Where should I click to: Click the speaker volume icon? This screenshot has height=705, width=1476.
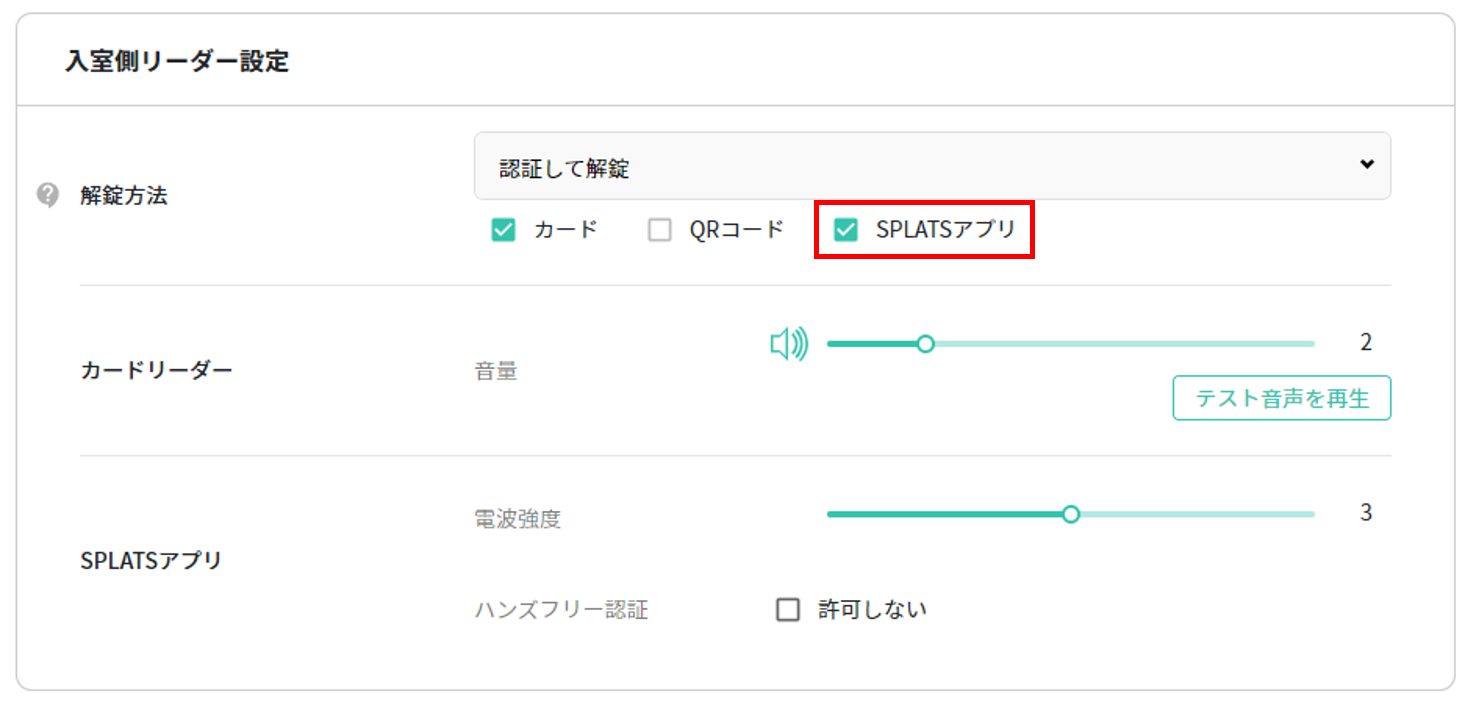point(789,344)
